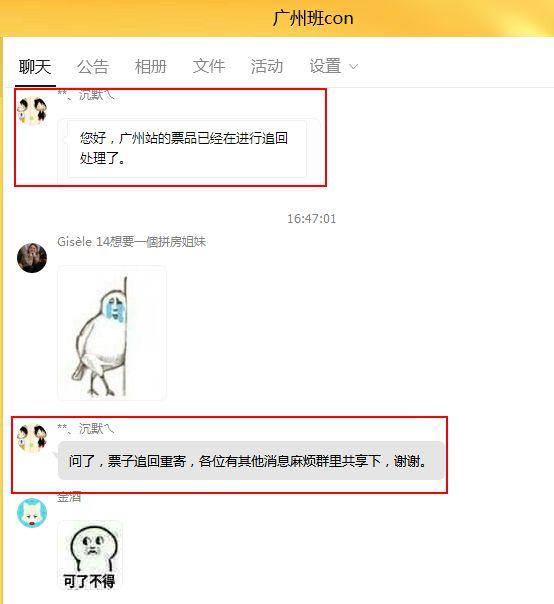Click the 金酒 nickname label
The width and height of the screenshot is (554, 604).
pos(69,497)
